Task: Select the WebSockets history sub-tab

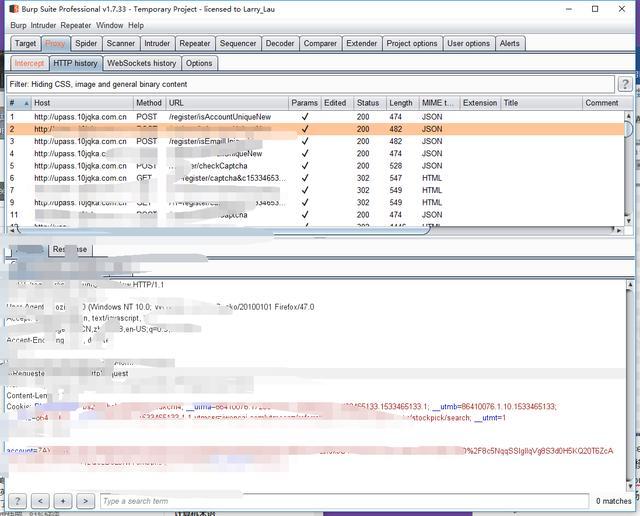Action: coord(142,63)
